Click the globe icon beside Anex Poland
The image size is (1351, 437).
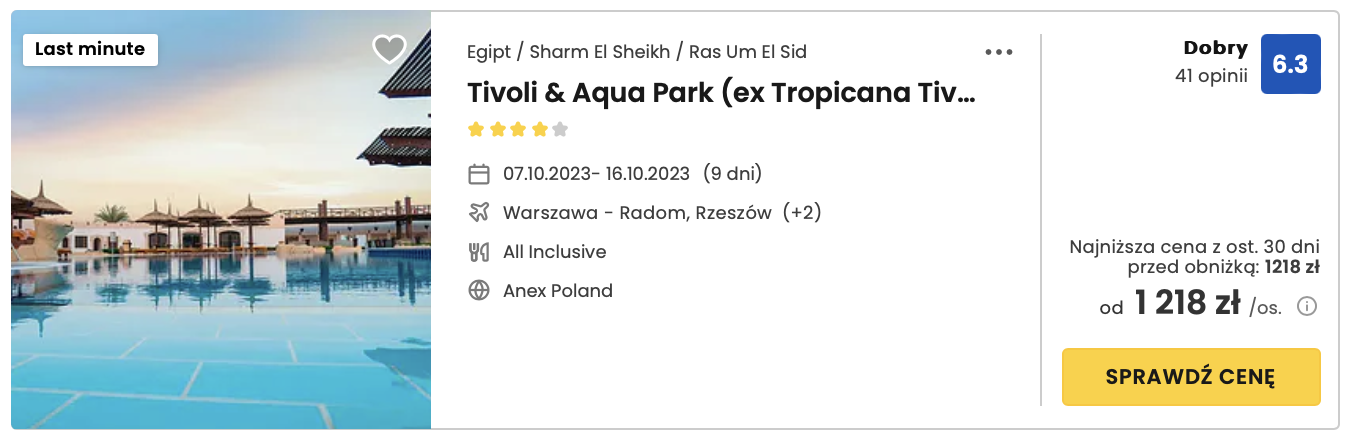pos(479,291)
